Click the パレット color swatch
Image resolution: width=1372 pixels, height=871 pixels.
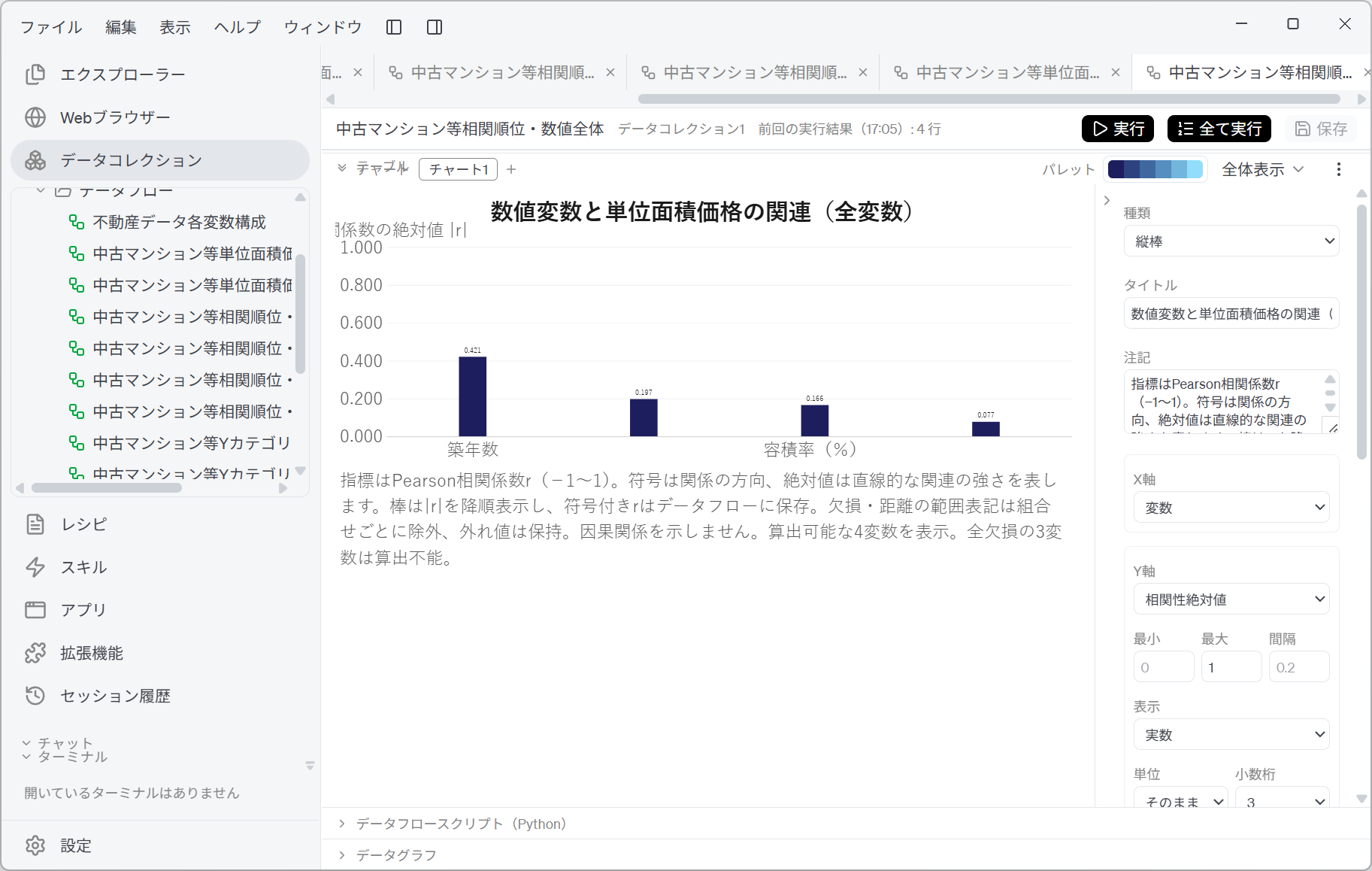click(x=1155, y=169)
